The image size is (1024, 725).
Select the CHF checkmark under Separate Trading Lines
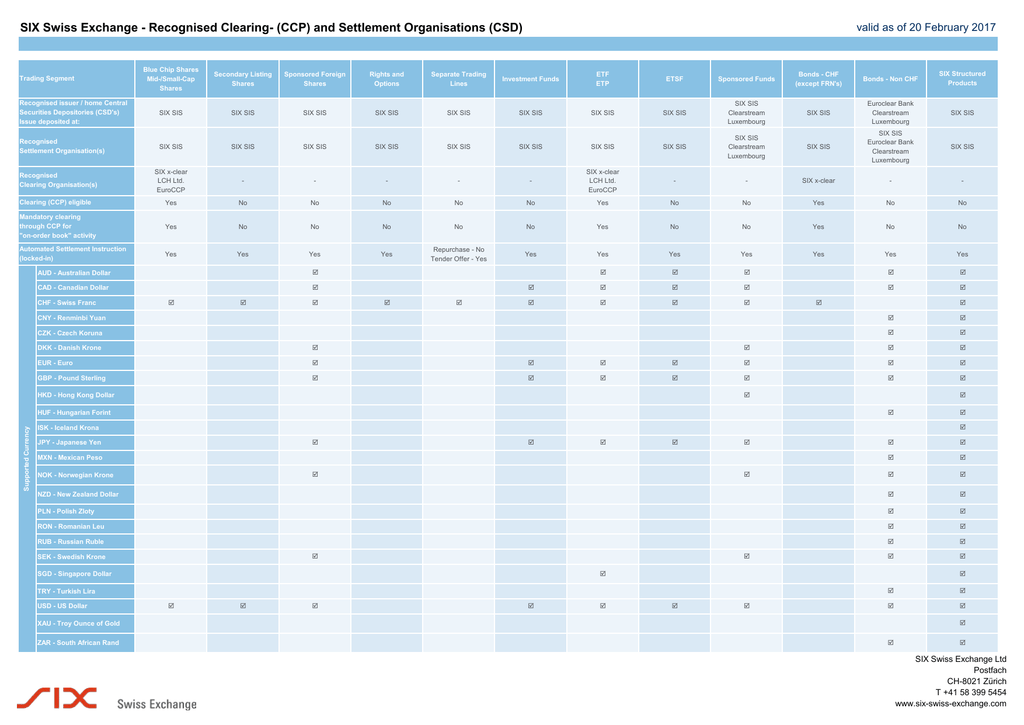[x=459, y=302]
